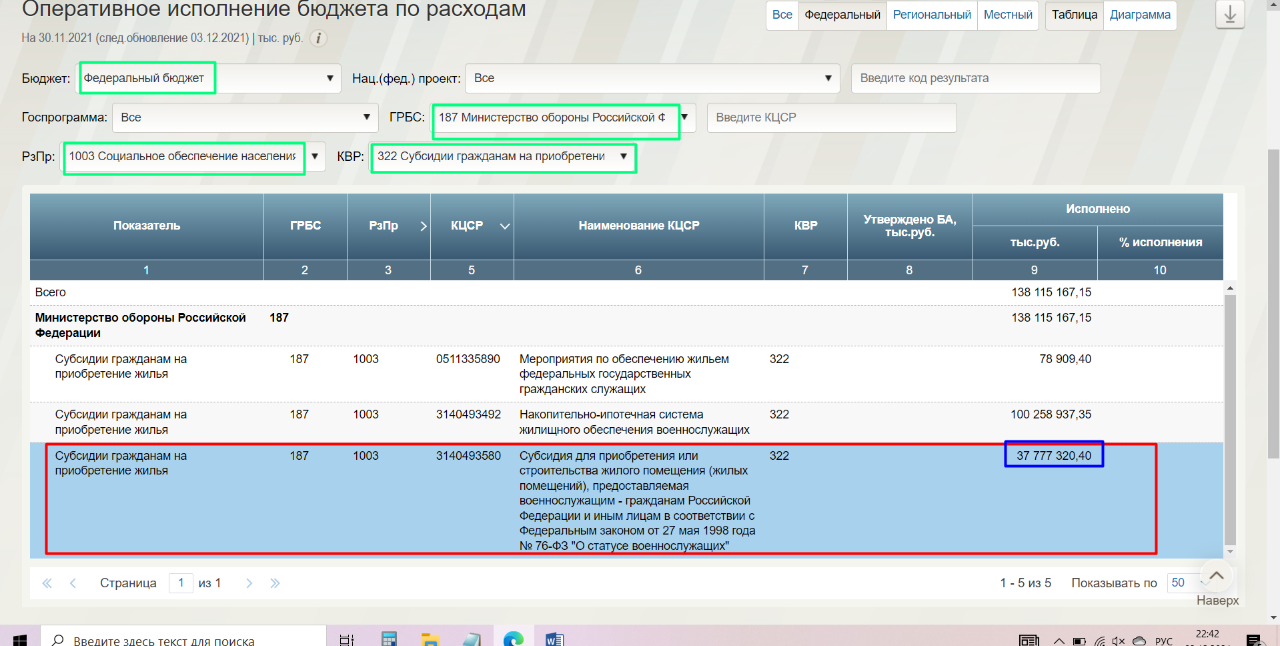
Task: Switch to the Таблица view
Action: 1074,15
